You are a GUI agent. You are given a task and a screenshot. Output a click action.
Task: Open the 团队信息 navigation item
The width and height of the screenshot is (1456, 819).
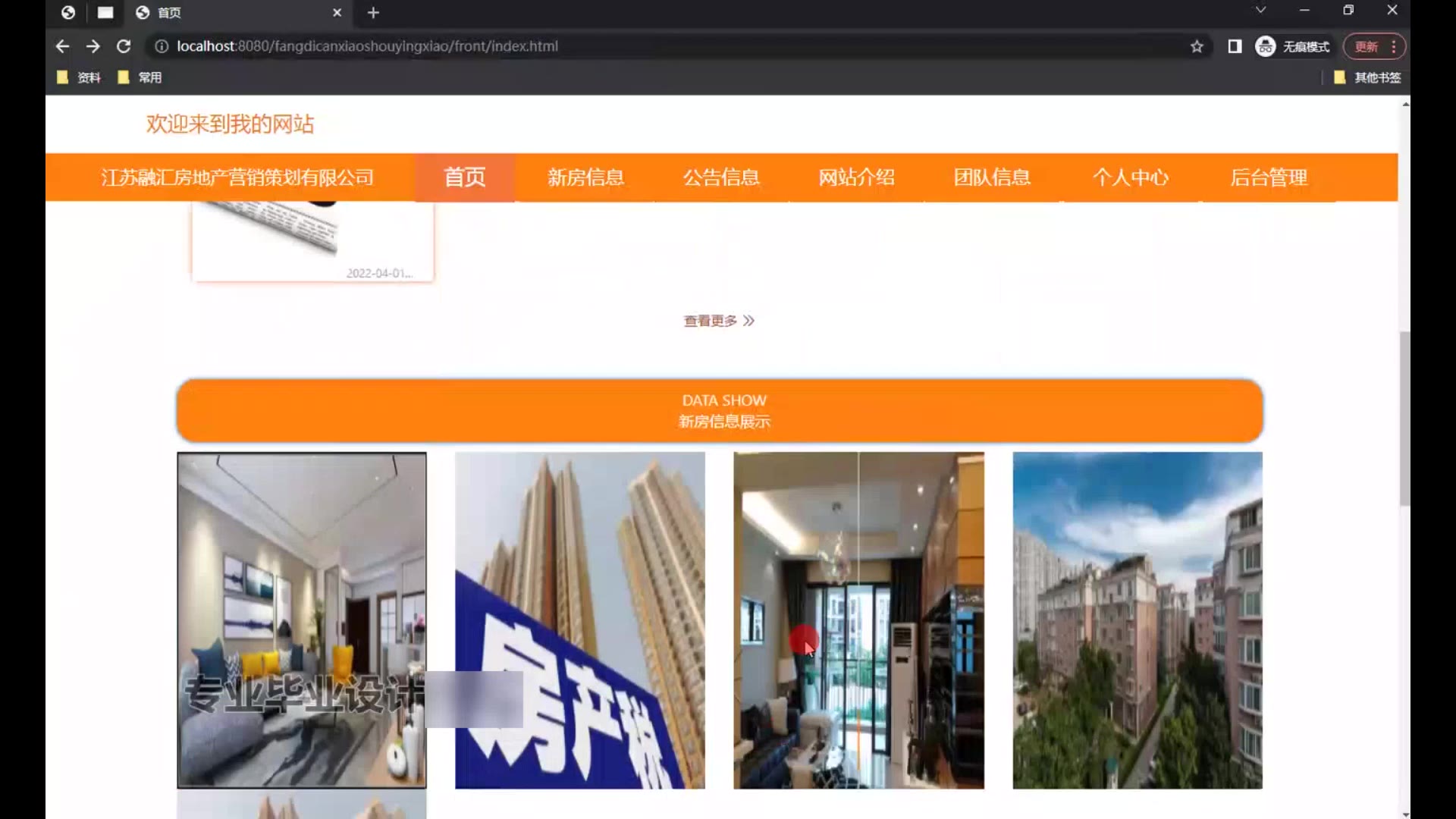[992, 177]
